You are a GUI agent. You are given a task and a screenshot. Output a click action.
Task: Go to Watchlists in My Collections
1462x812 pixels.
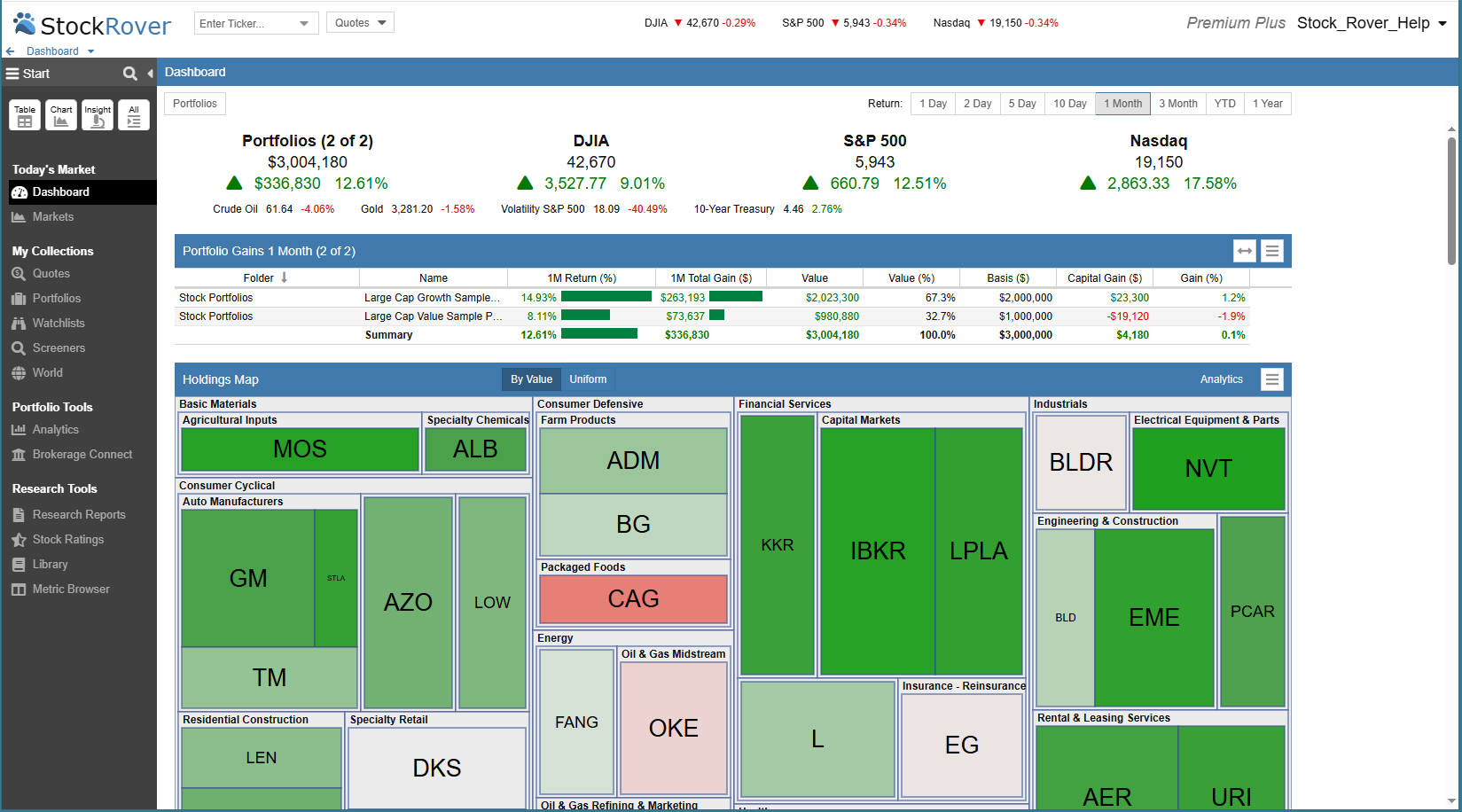tap(59, 324)
